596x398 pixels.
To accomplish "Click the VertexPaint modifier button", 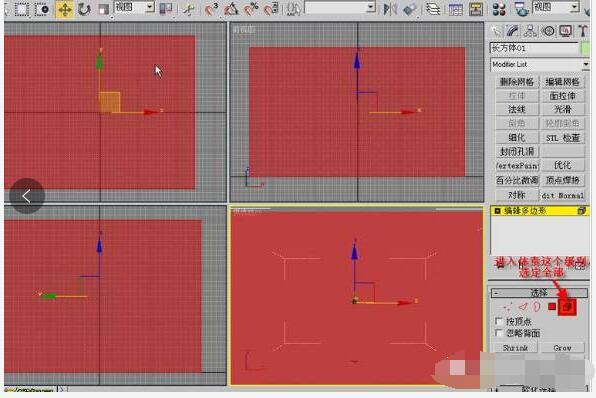I will (x=517, y=165).
